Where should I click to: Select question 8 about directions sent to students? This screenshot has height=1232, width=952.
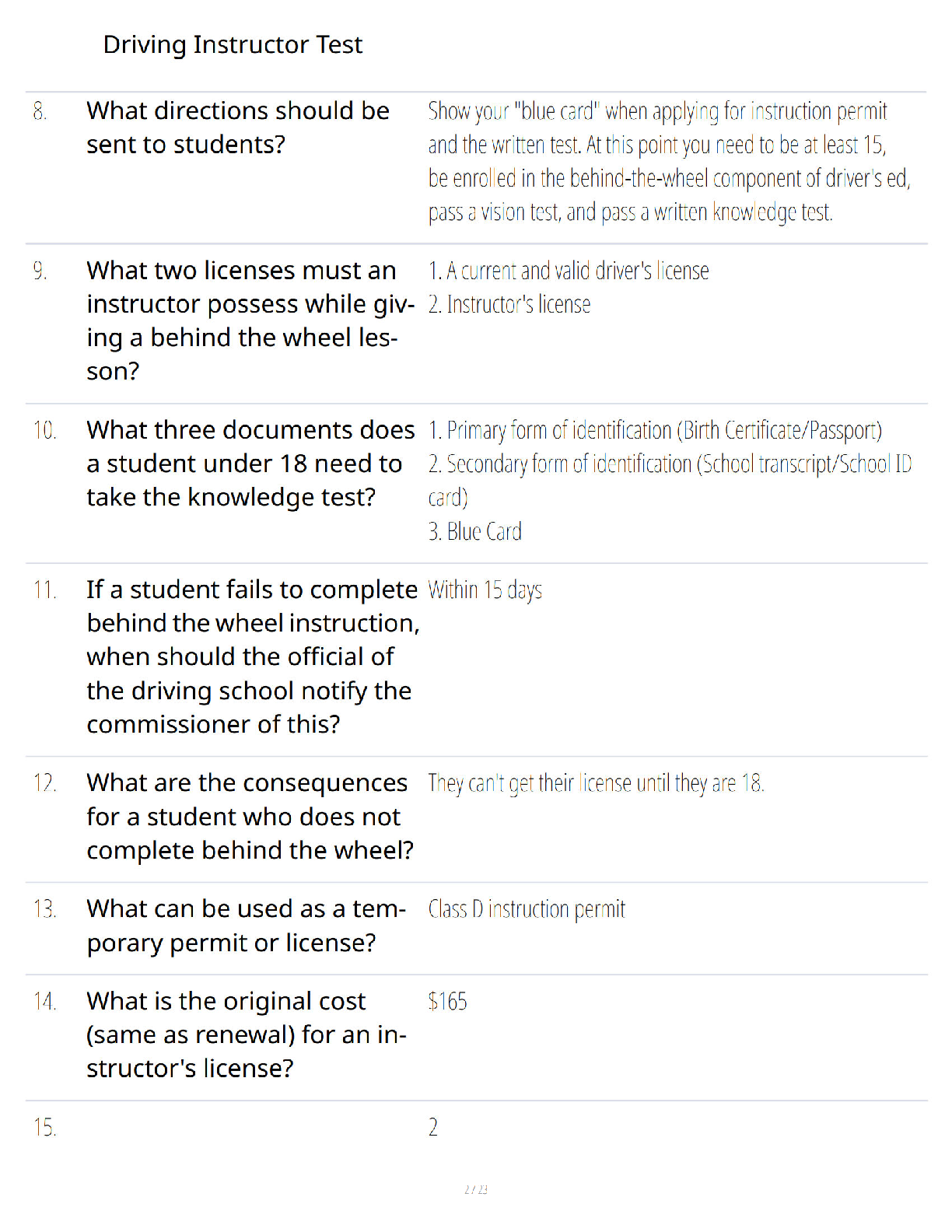click(x=238, y=128)
